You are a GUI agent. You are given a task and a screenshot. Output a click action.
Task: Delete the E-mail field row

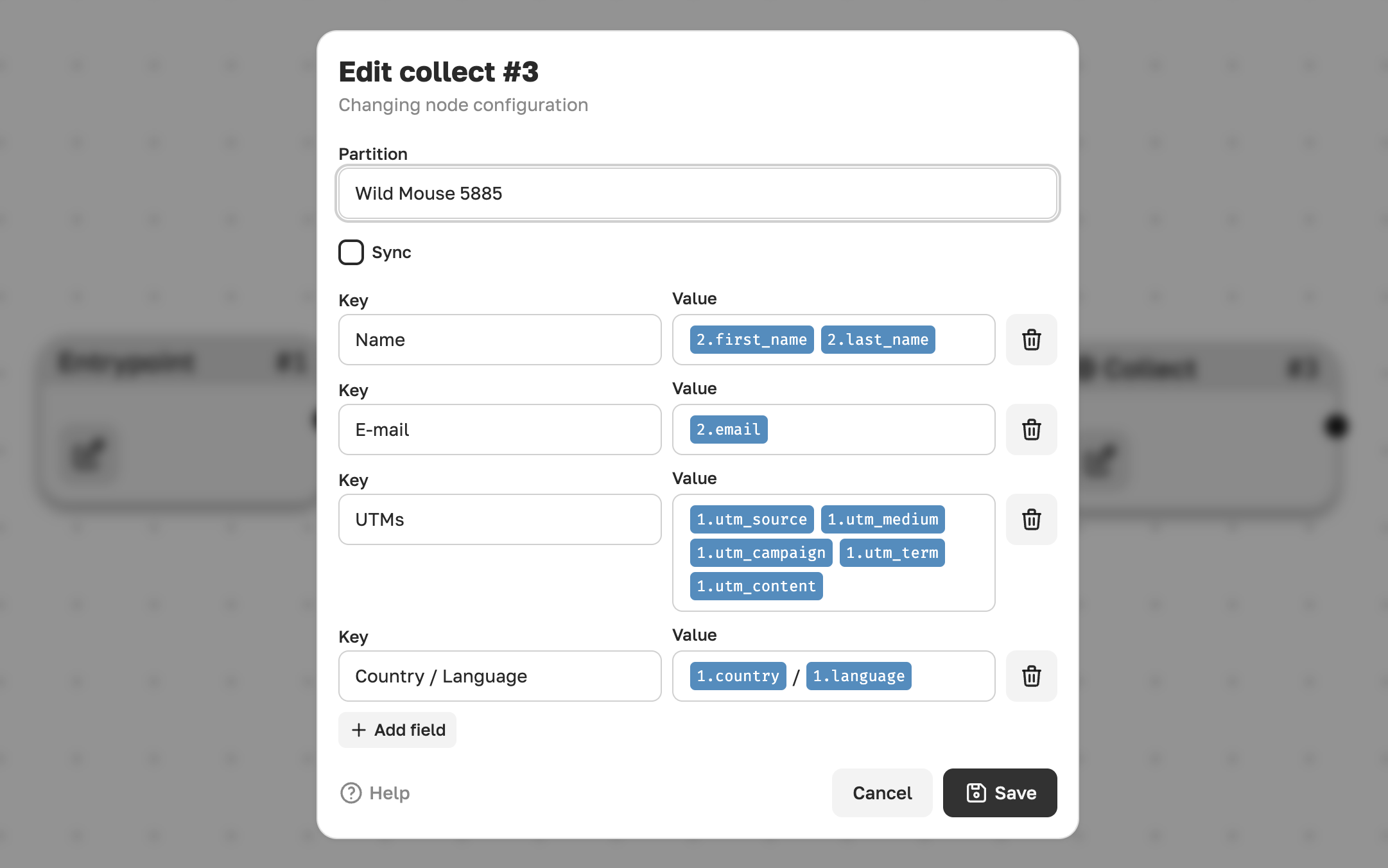(1031, 430)
